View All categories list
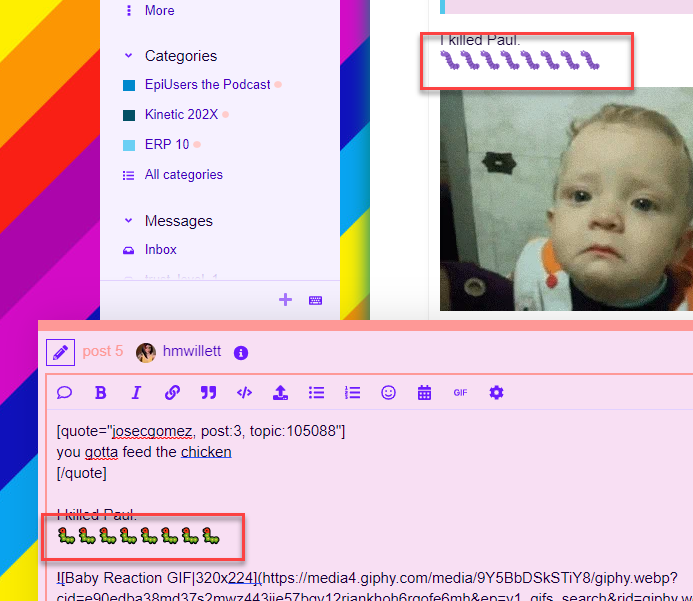Image resolution: width=693 pixels, height=601 pixels. click(183, 175)
